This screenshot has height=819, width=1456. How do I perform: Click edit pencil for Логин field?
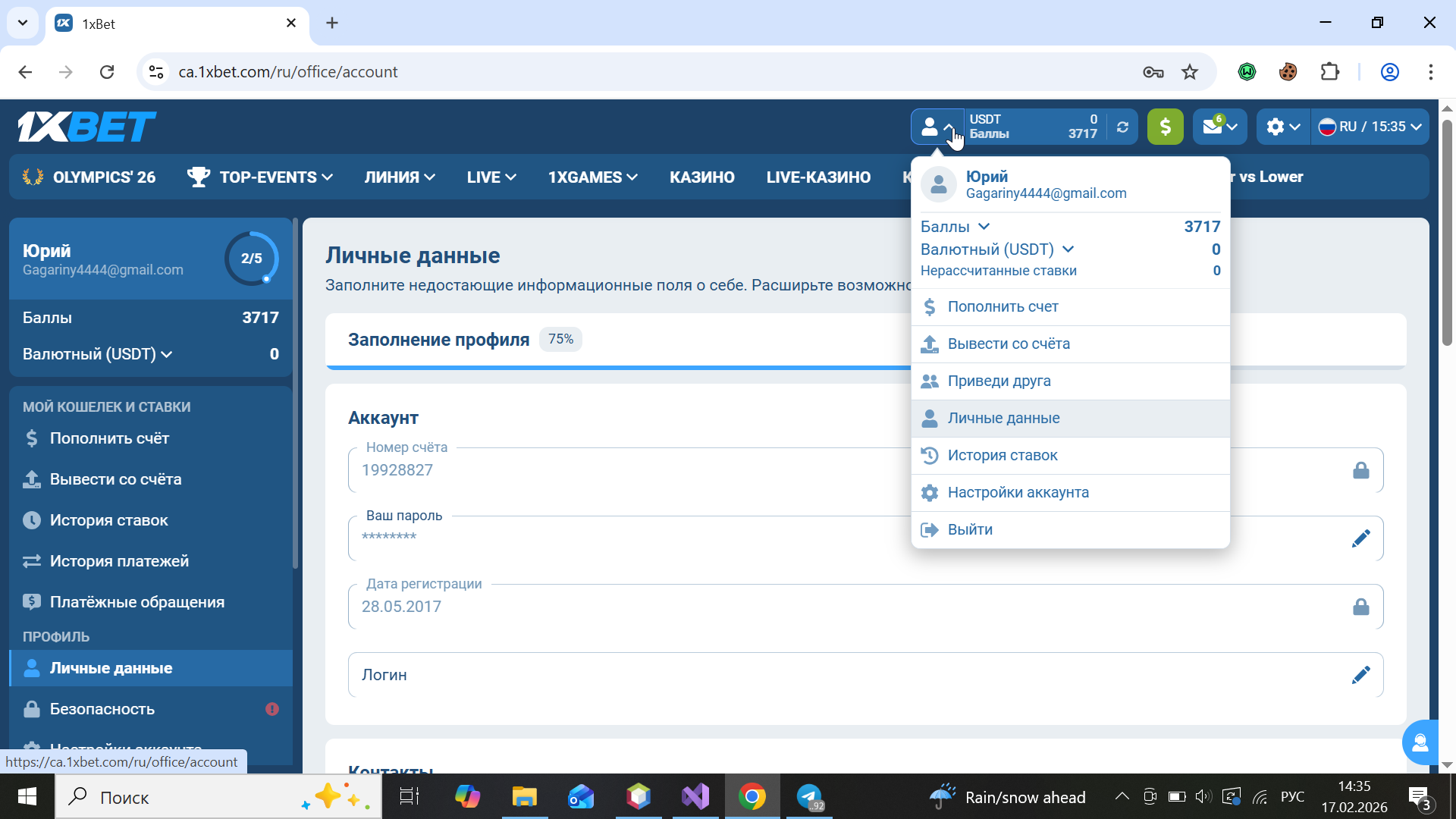point(1360,675)
